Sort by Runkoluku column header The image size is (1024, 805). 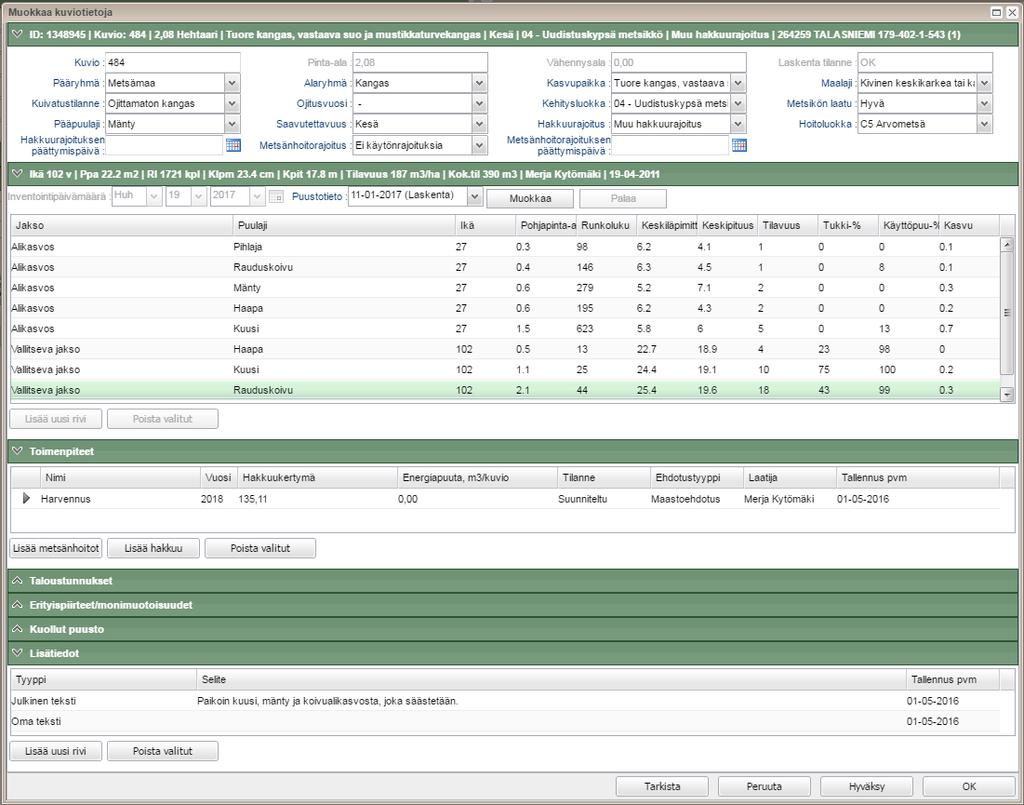[606, 225]
